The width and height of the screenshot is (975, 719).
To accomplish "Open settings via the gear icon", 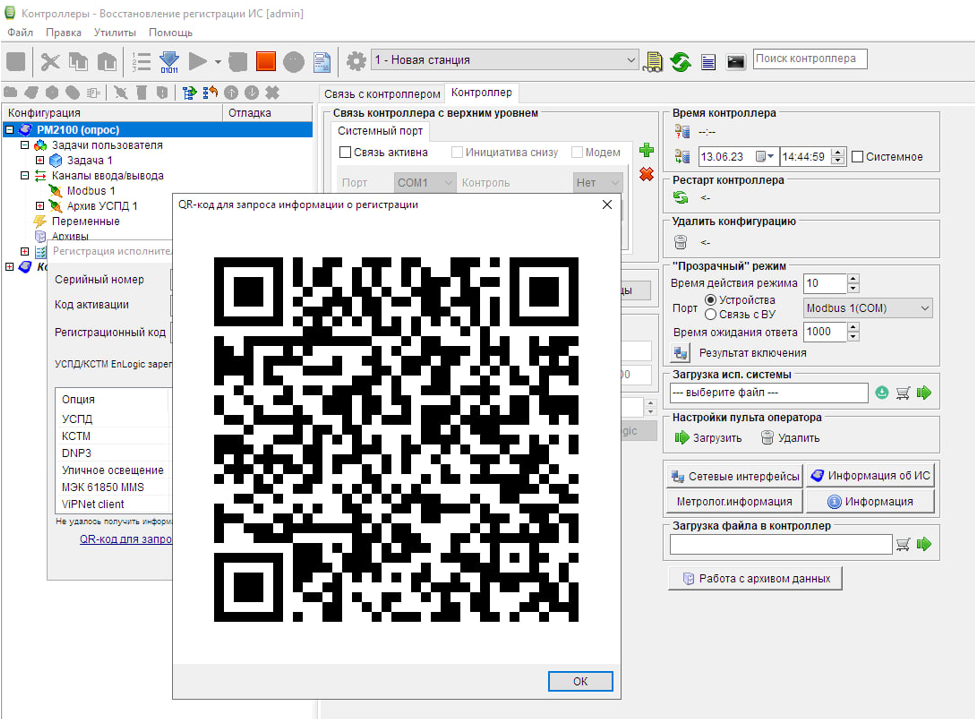I will click(x=356, y=61).
